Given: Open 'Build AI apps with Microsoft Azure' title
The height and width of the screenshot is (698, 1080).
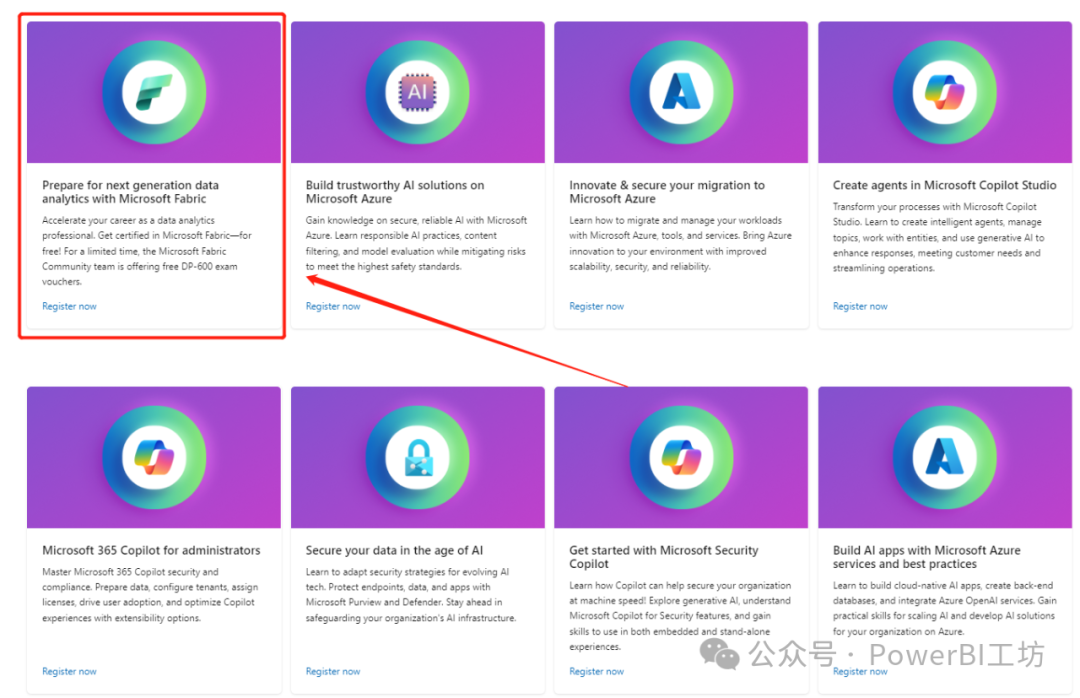Looking at the screenshot, I should point(926,557).
